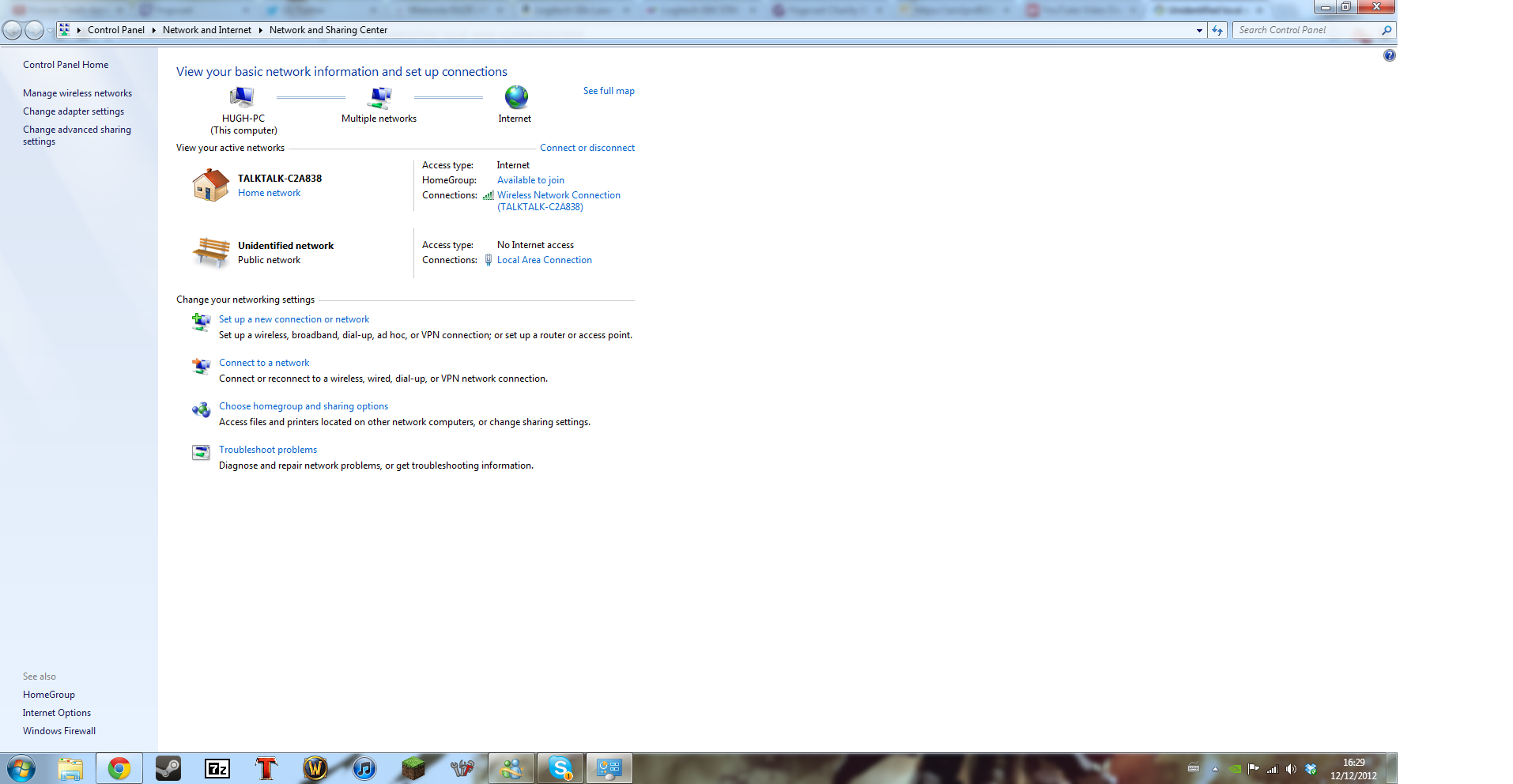Image resolution: width=1513 pixels, height=784 pixels.
Task: Open World of Warcraft taskbar icon
Action: point(315,768)
